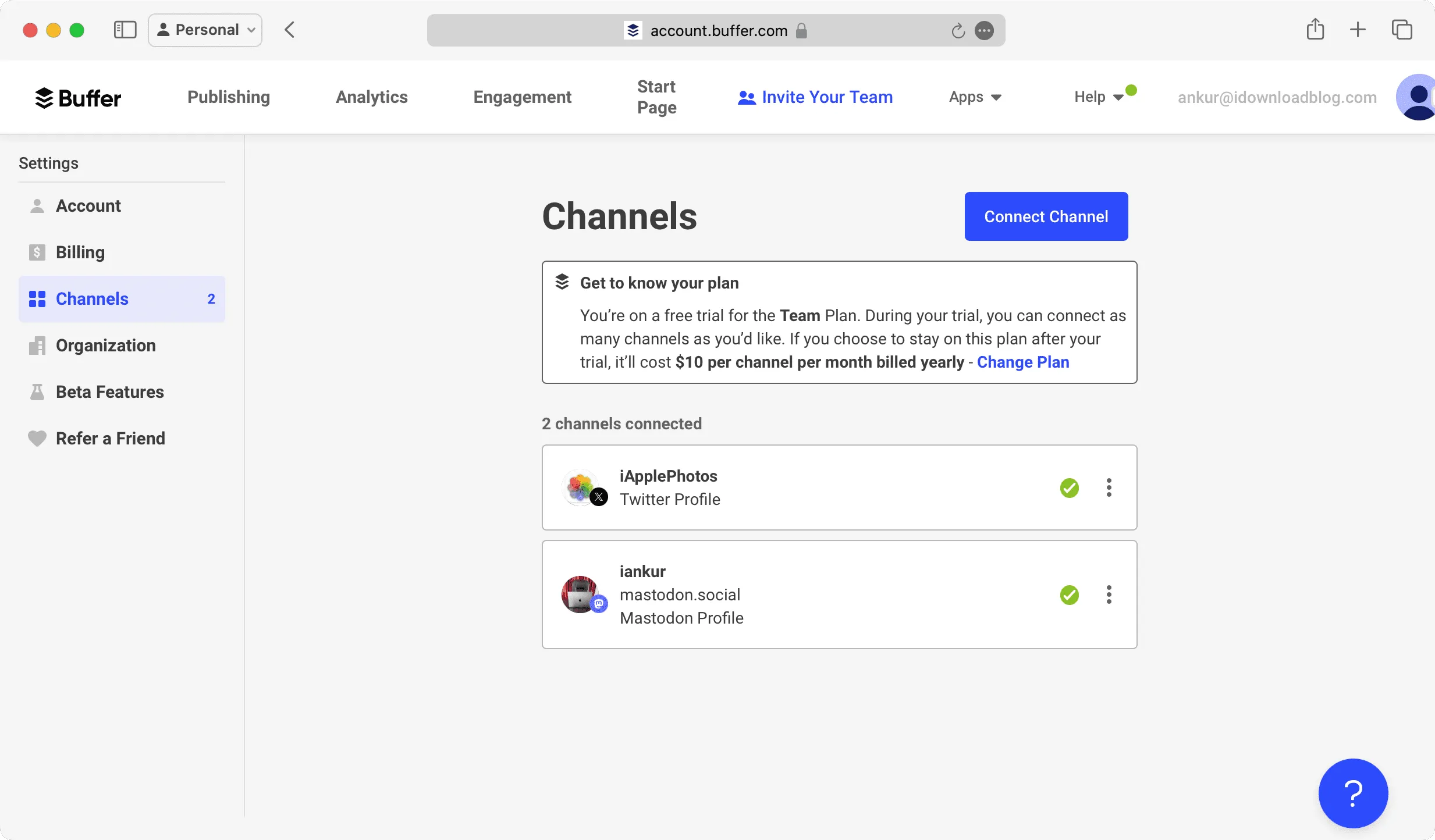The width and height of the screenshot is (1435, 840).
Task: Click the lock icon in the address bar
Action: click(x=801, y=30)
